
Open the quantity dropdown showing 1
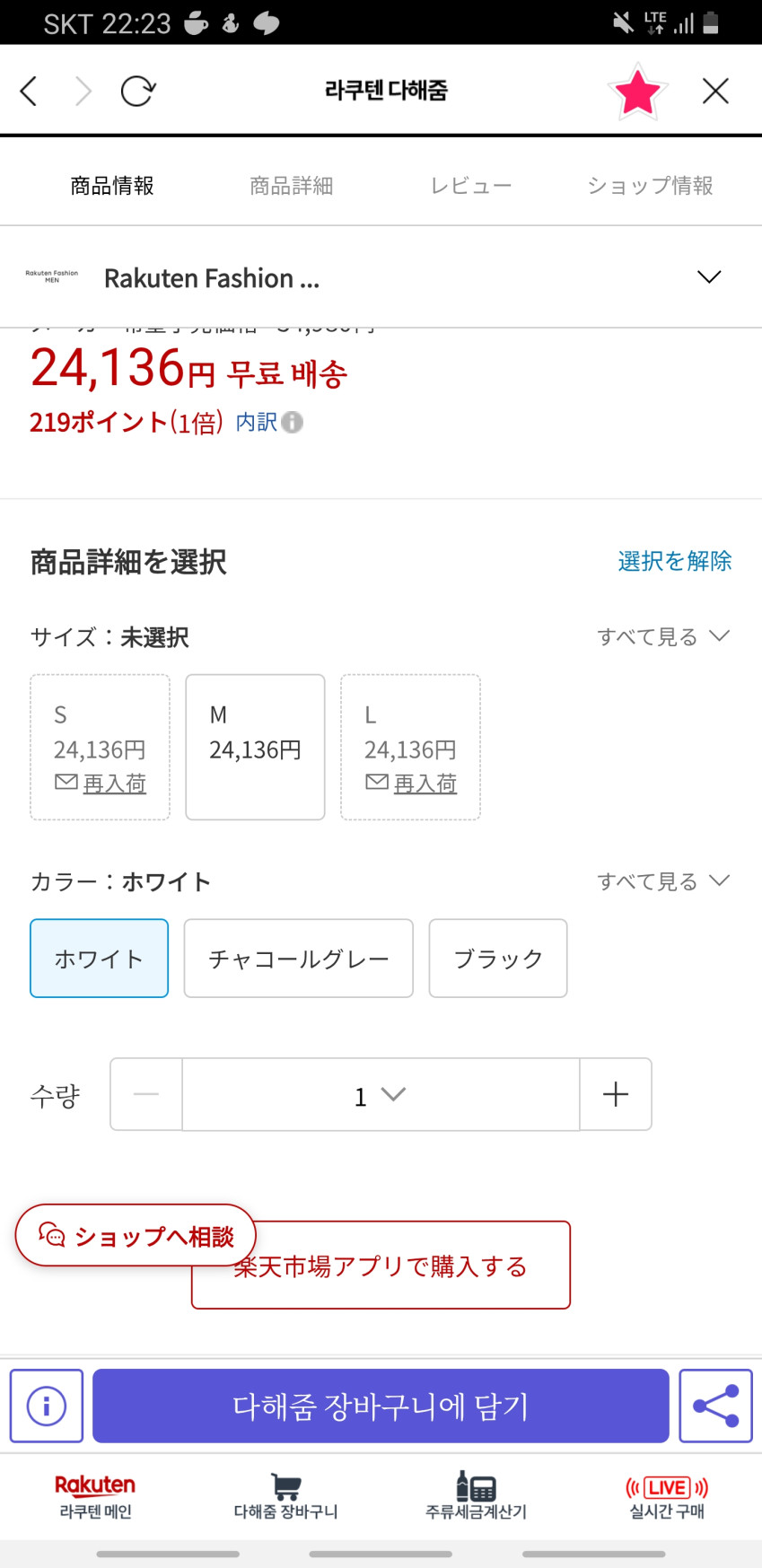[x=381, y=1095]
